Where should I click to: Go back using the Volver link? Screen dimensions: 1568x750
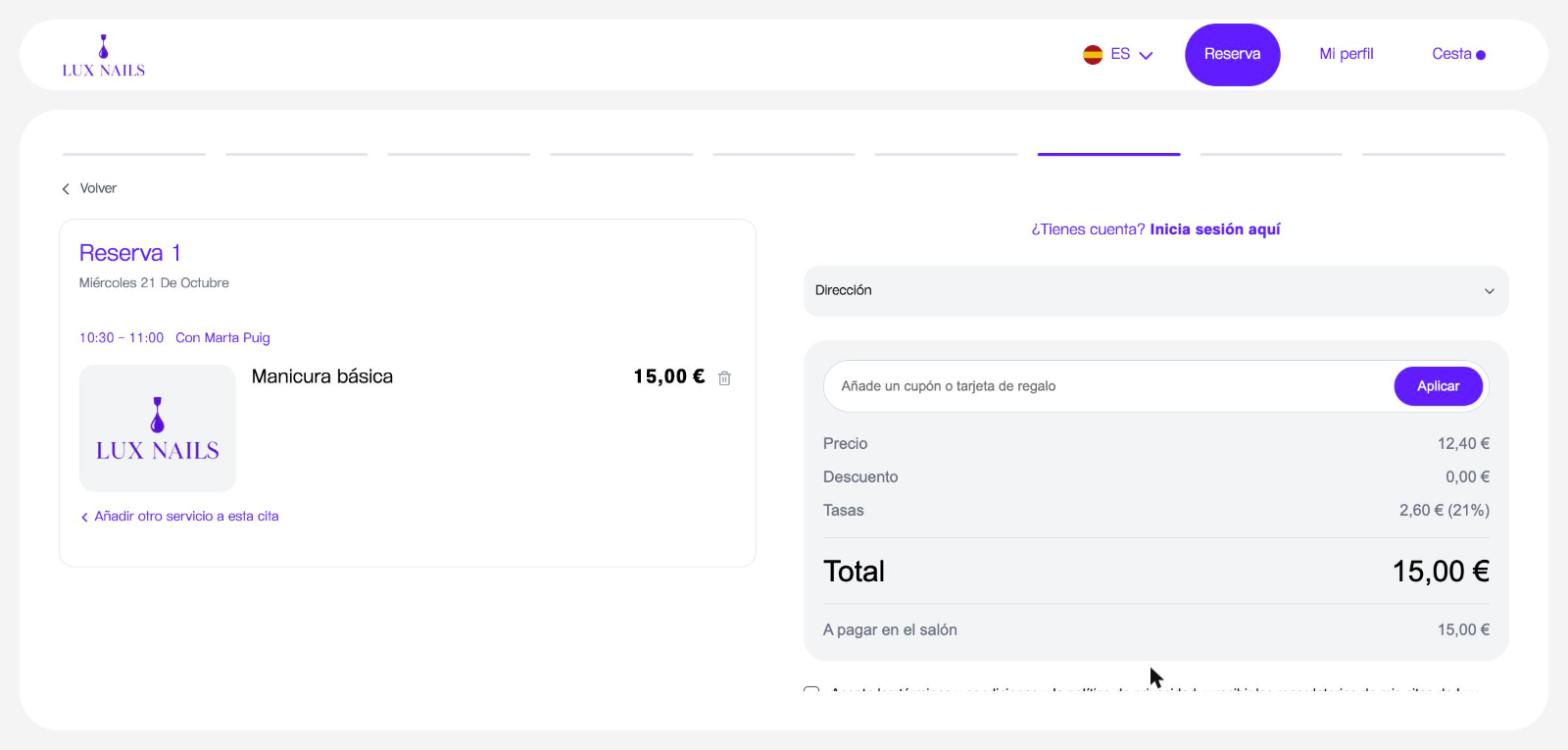click(89, 189)
